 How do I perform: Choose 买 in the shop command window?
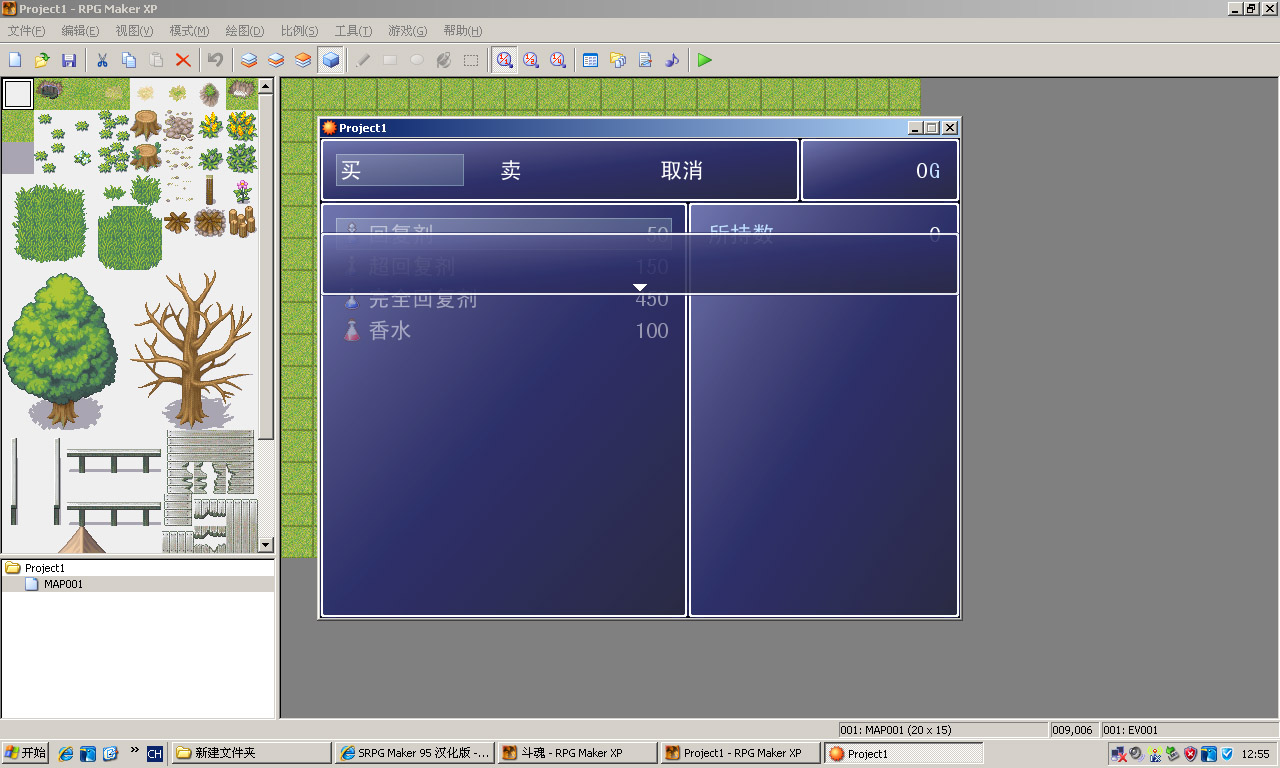400,170
